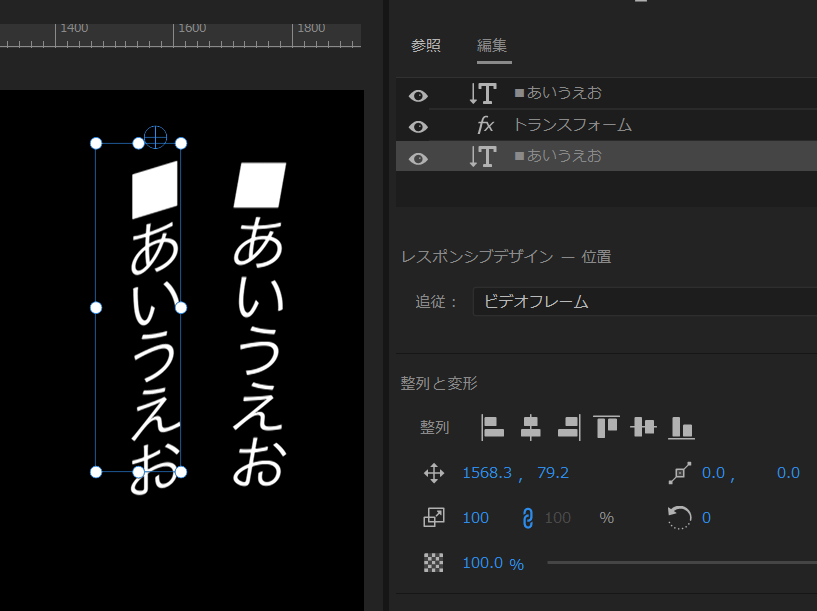Edit the second anchor point value 0.0
Screen dimensions: 817x611
[788, 473]
